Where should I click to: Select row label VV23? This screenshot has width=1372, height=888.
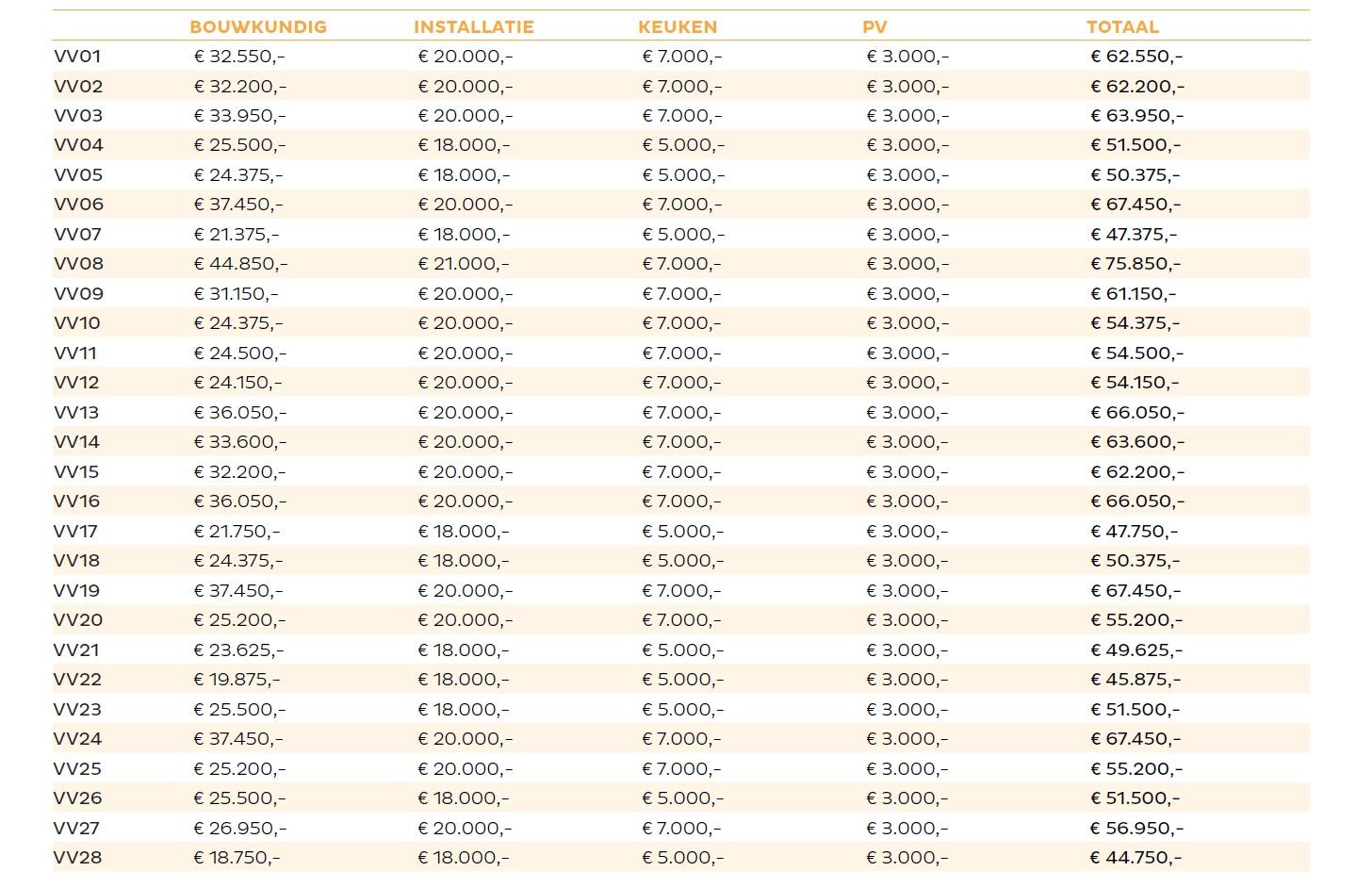(77, 710)
